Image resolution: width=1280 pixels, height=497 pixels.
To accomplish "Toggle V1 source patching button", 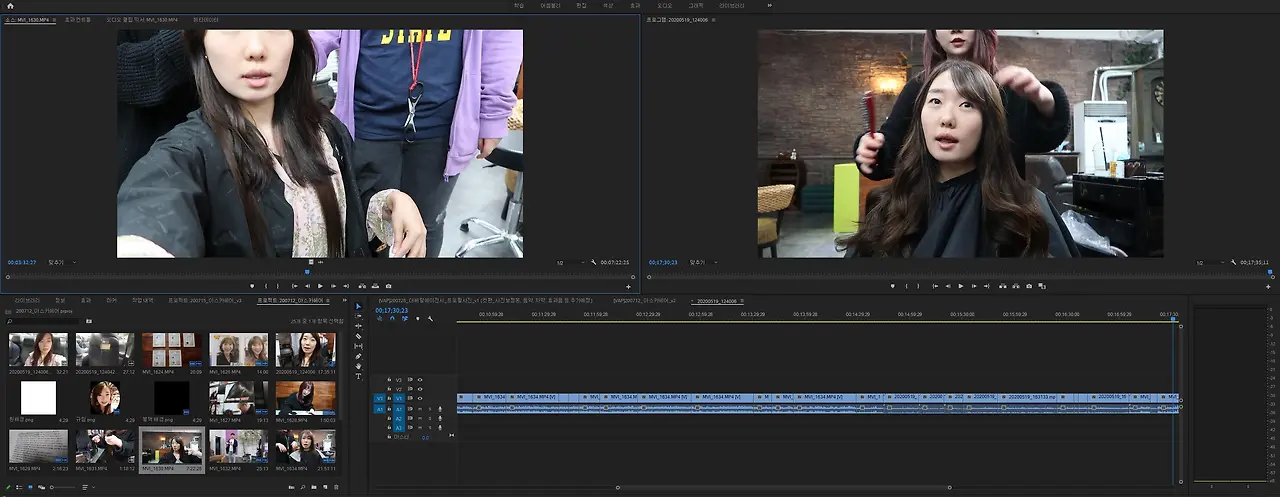I will pyautogui.click(x=379, y=398).
